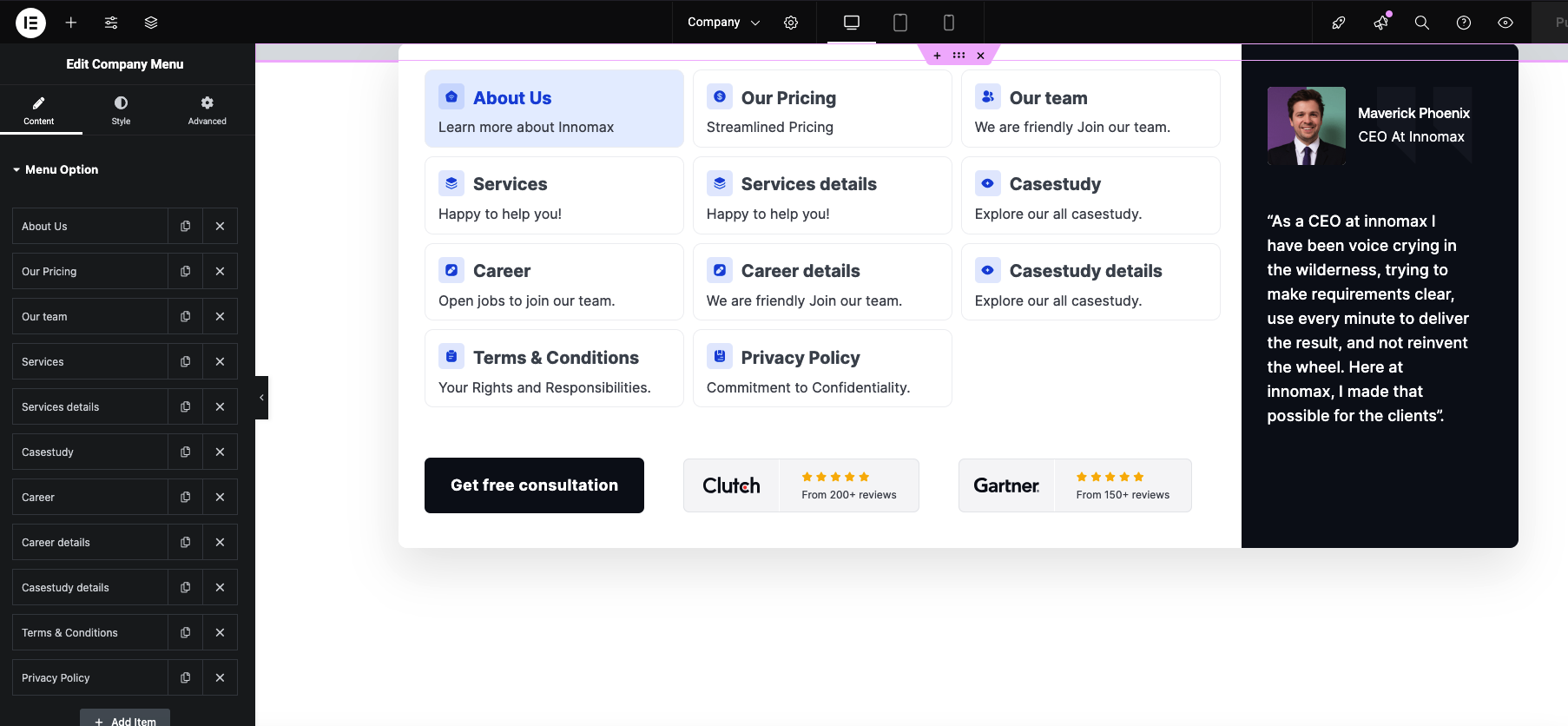Image resolution: width=1568 pixels, height=726 pixels.
Task: Switch to tablet responsive view
Action: coord(900,23)
